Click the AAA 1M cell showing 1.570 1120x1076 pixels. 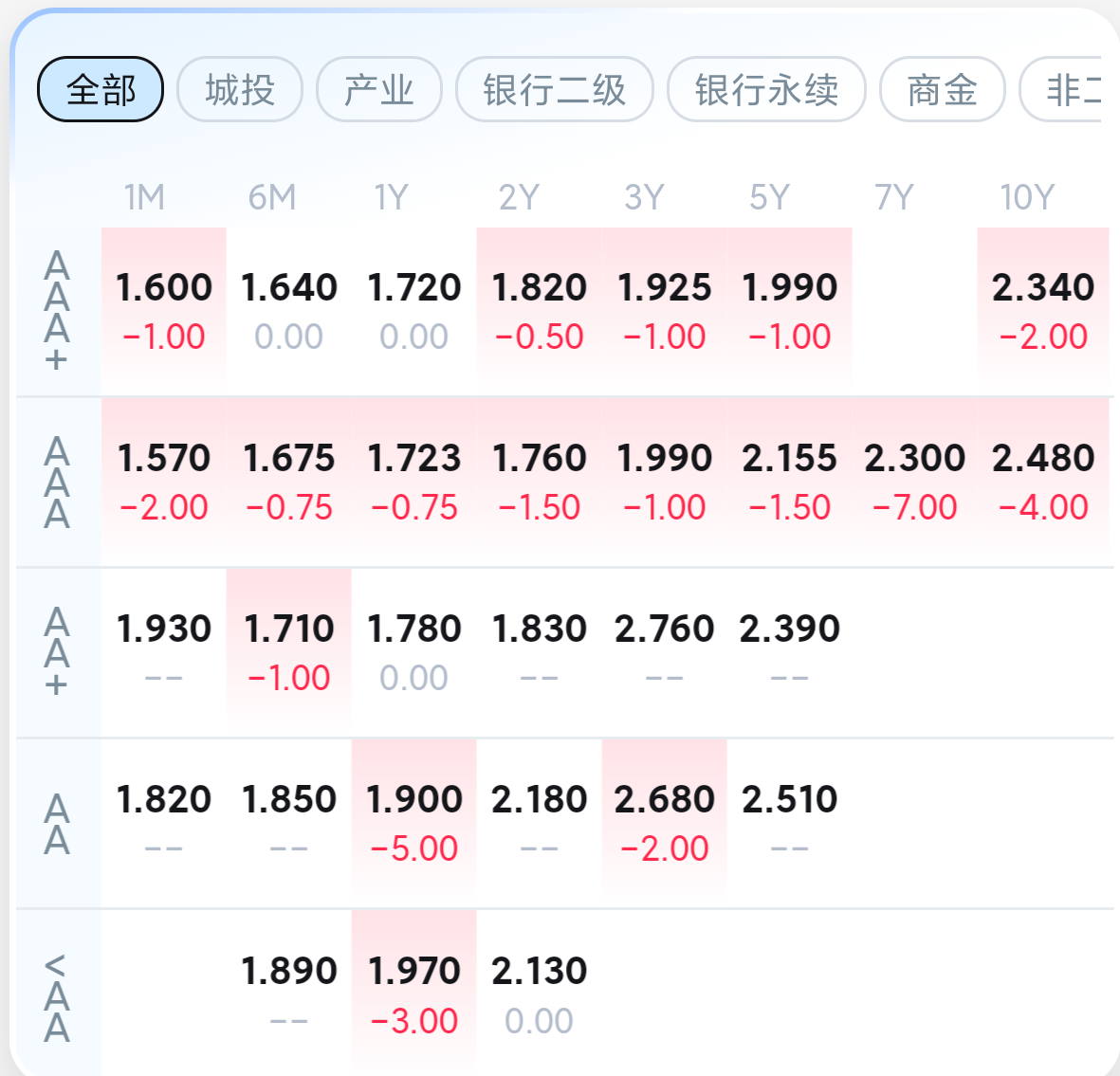164,480
